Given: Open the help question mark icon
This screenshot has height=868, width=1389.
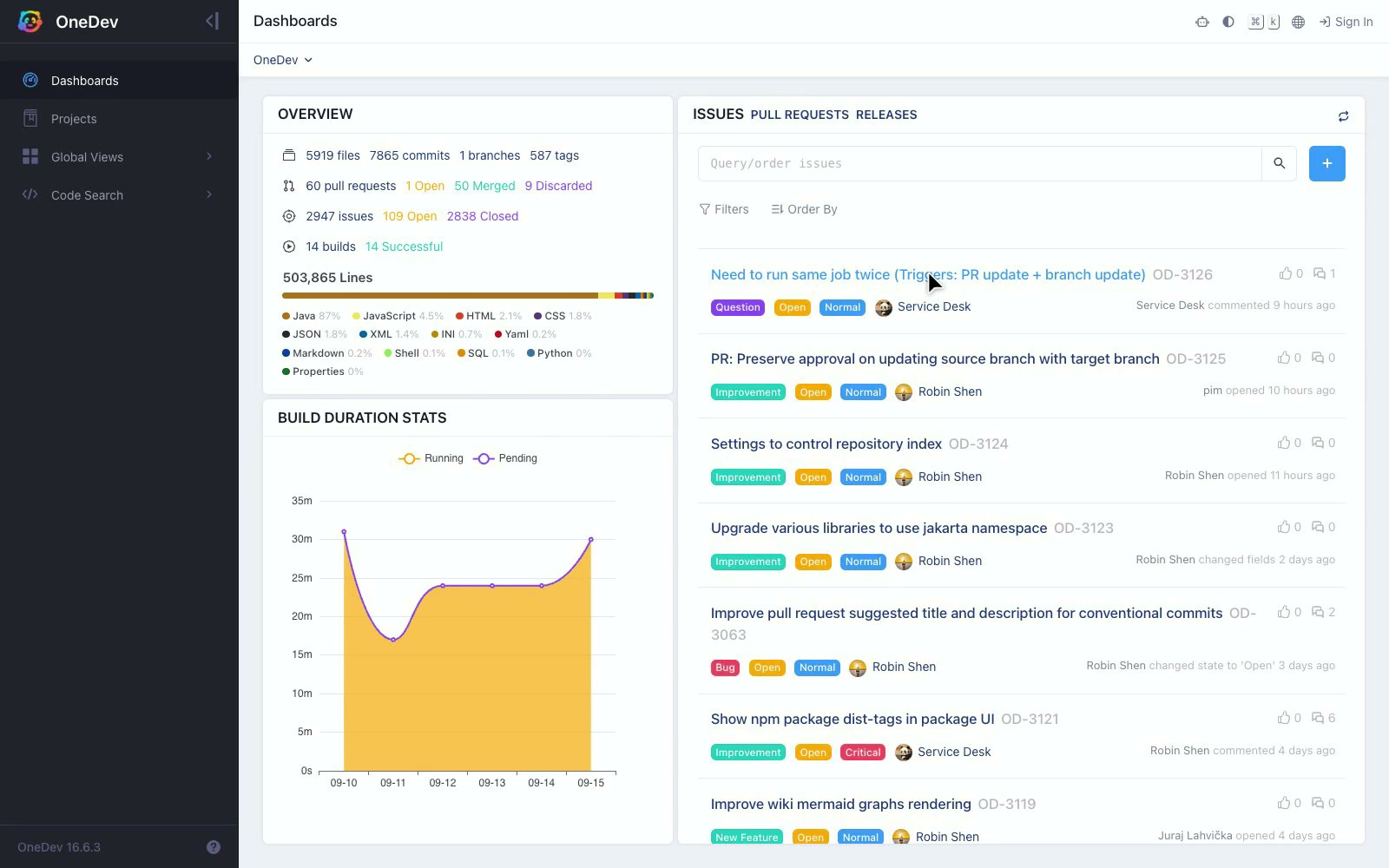Looking at the screenshot, I should [214, 847].
